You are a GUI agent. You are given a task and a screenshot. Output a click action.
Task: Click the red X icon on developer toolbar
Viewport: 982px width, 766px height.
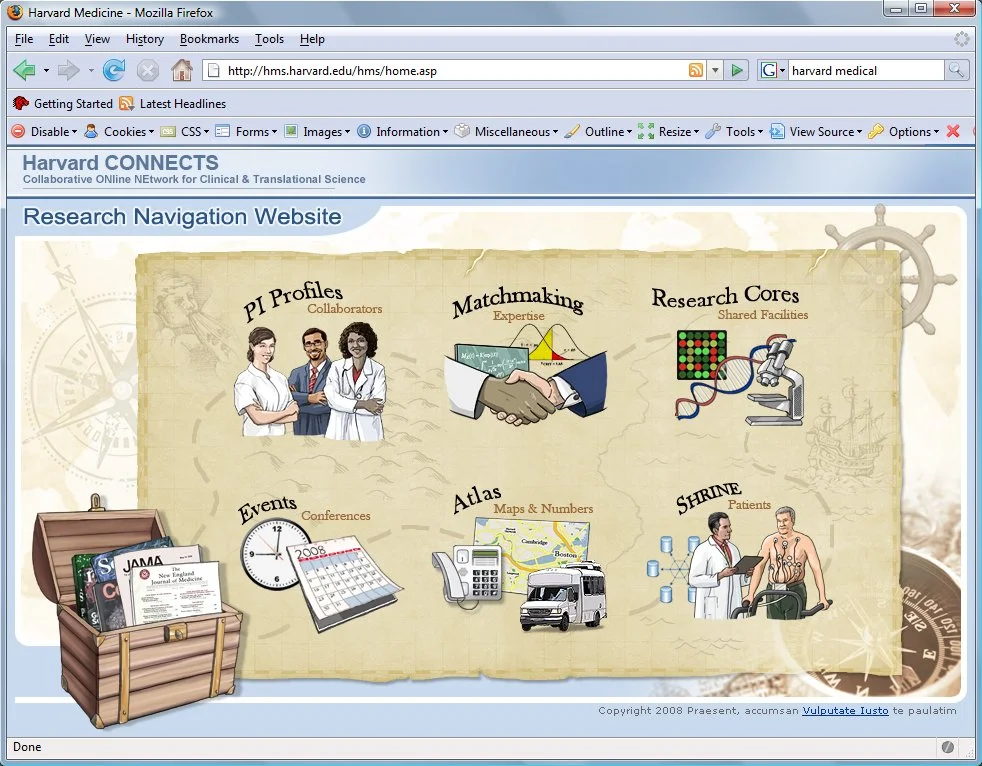click(x=953, y=132)
